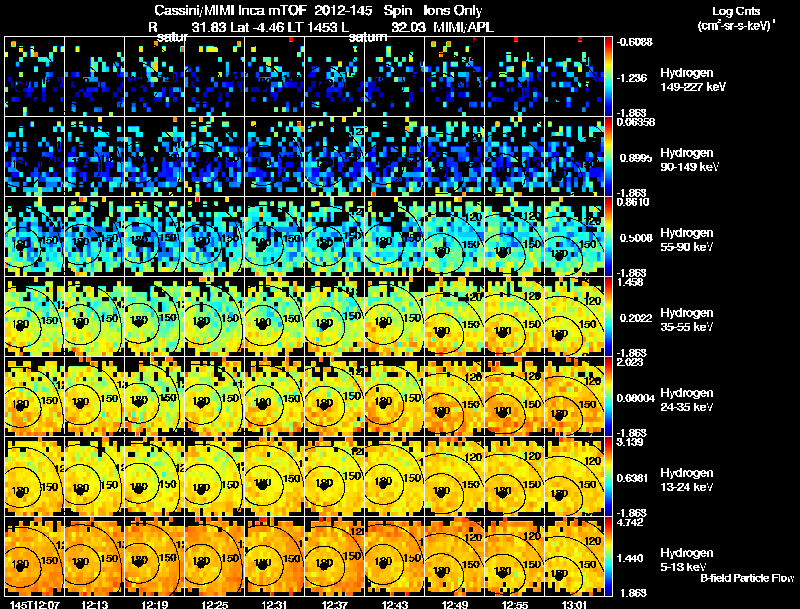The width and height of the screenshot is (800, 609).
Task: Click the 12:43 time label
Action: click(395, 604)
